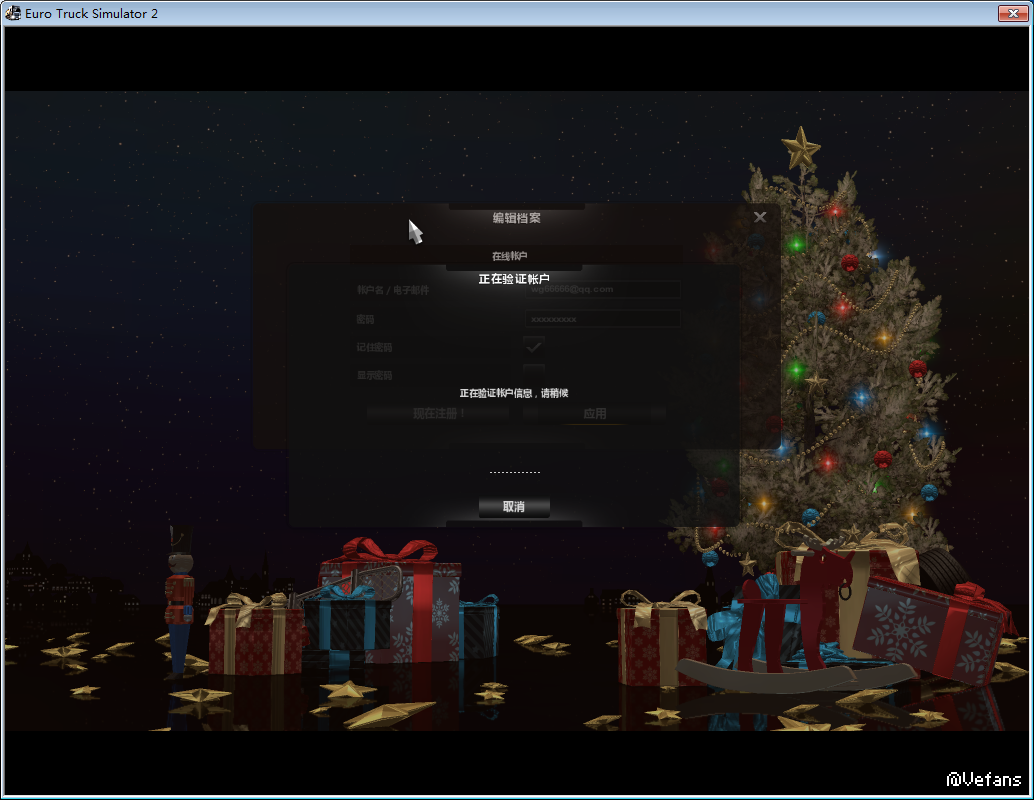The image size is (1034, 800).
Task: Click the @Vefans watermark
Action: pos(984,779)
